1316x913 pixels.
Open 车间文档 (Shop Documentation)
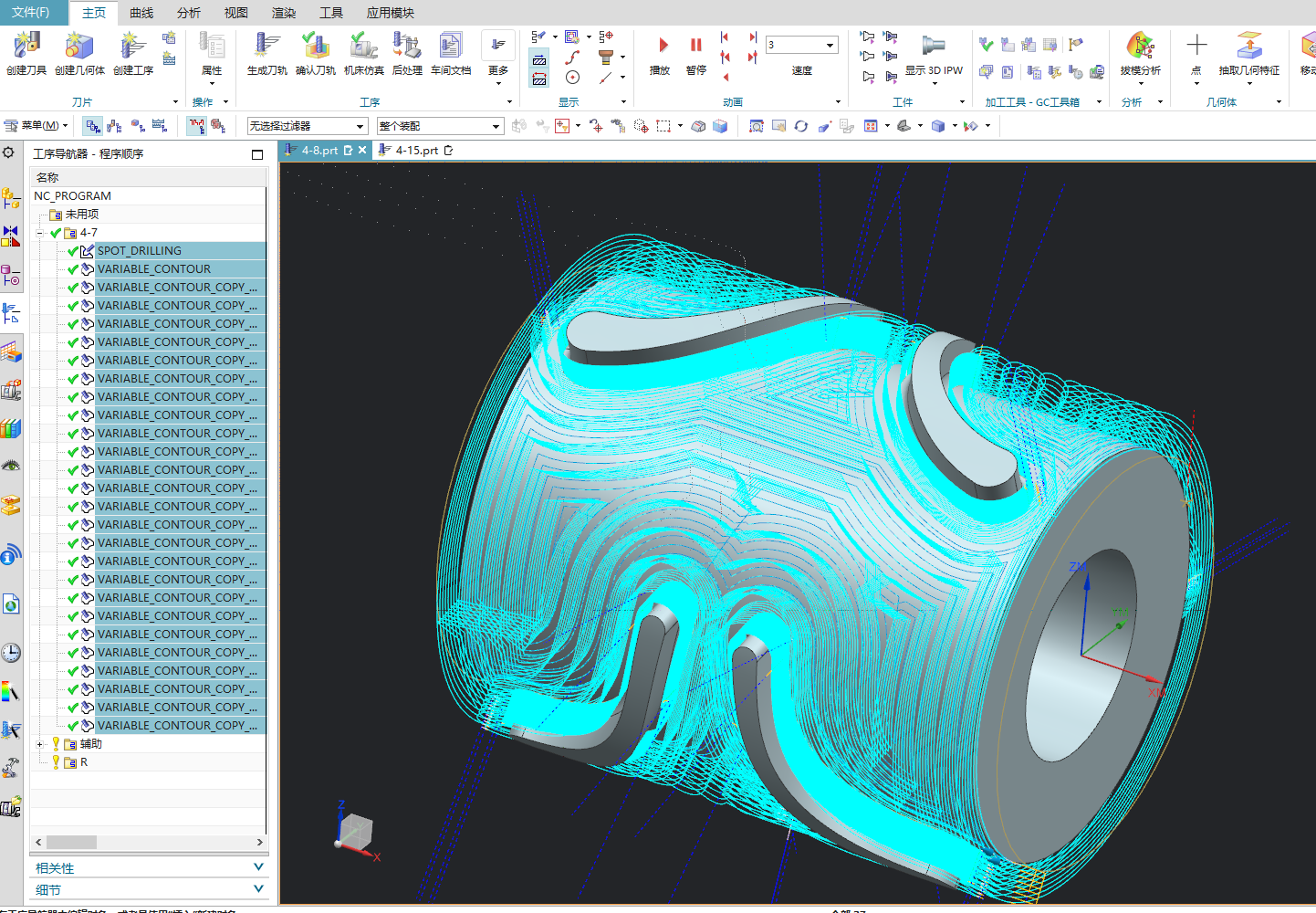click(451, 53)
